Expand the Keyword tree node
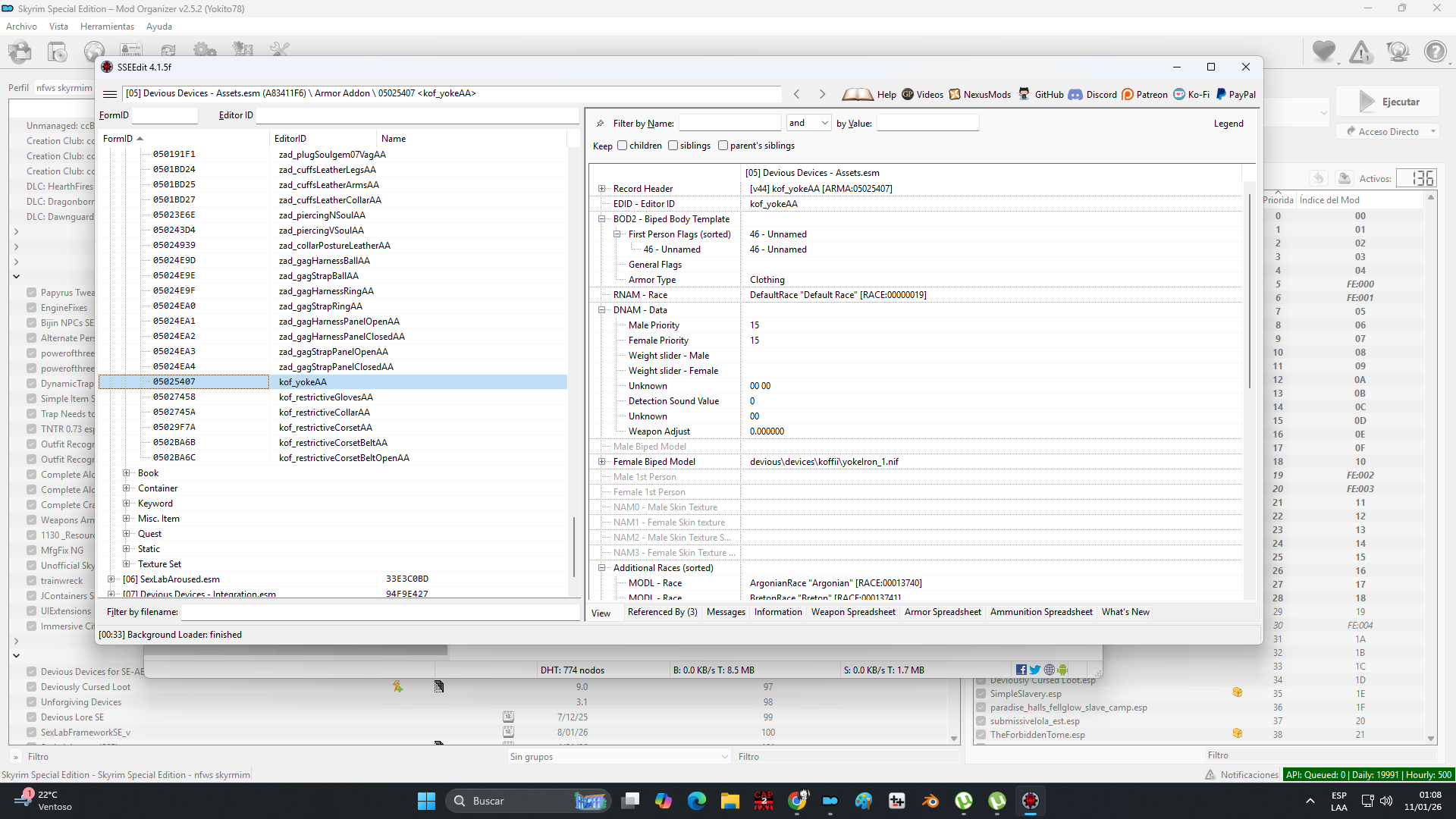 127,504
